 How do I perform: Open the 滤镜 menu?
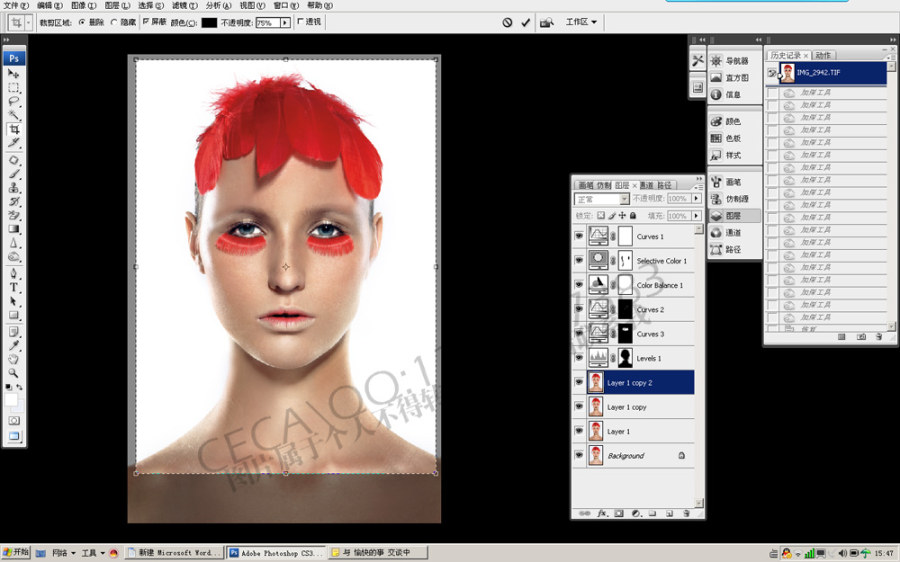coord(184,5)
